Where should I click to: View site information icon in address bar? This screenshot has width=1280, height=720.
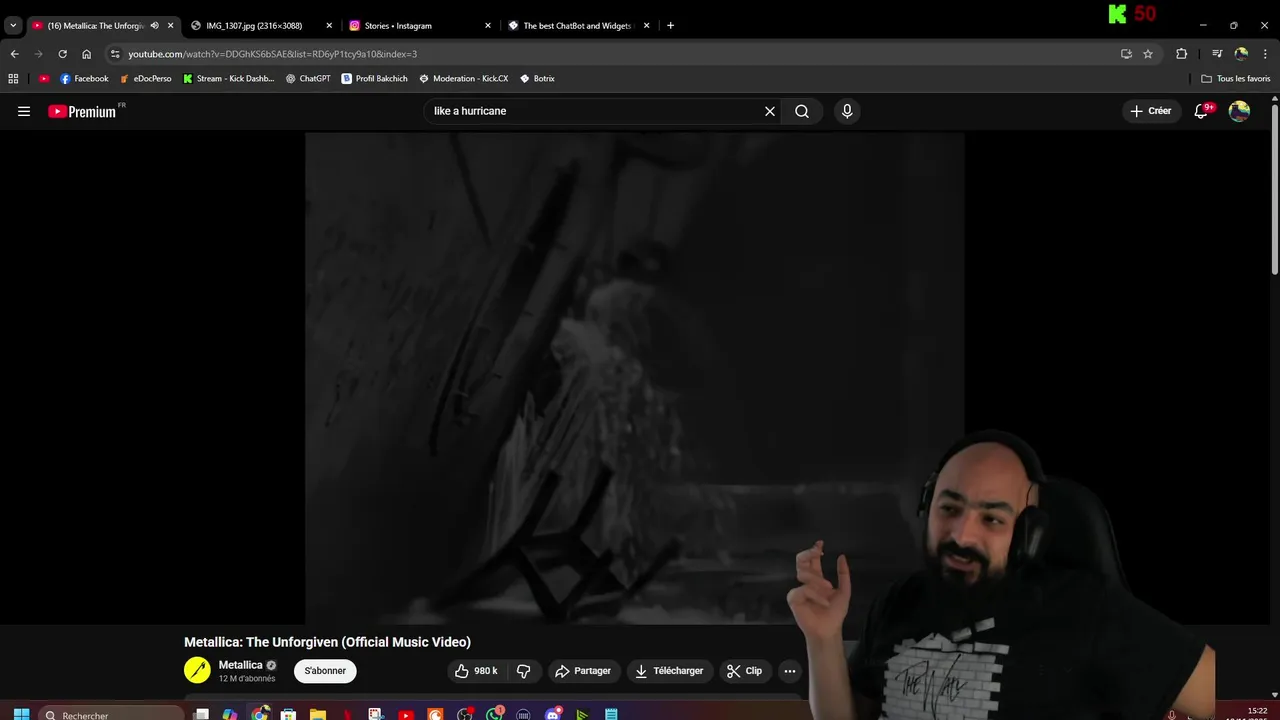[115, 54]
